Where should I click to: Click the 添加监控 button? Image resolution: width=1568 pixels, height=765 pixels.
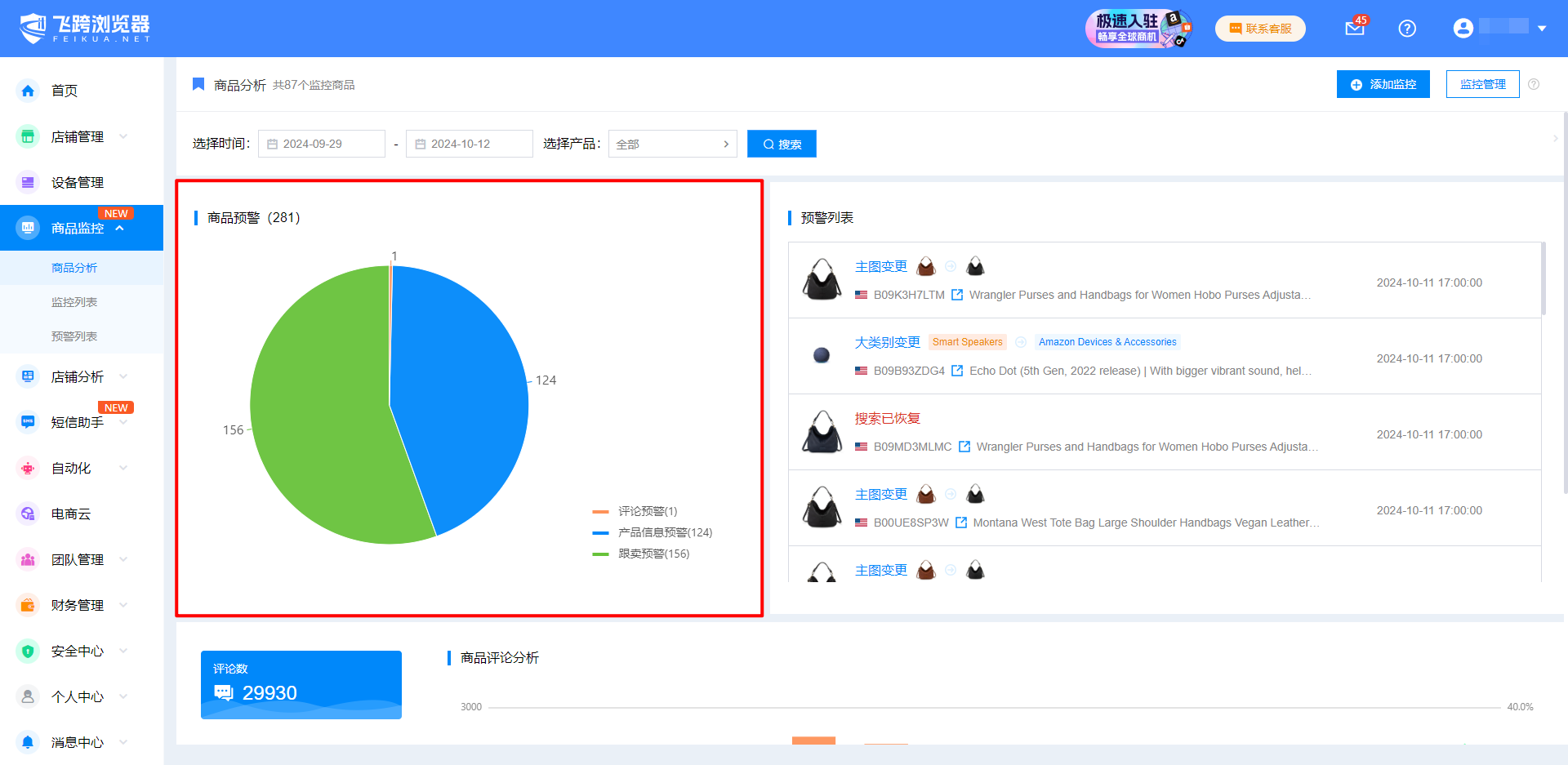coord(1383,84)
